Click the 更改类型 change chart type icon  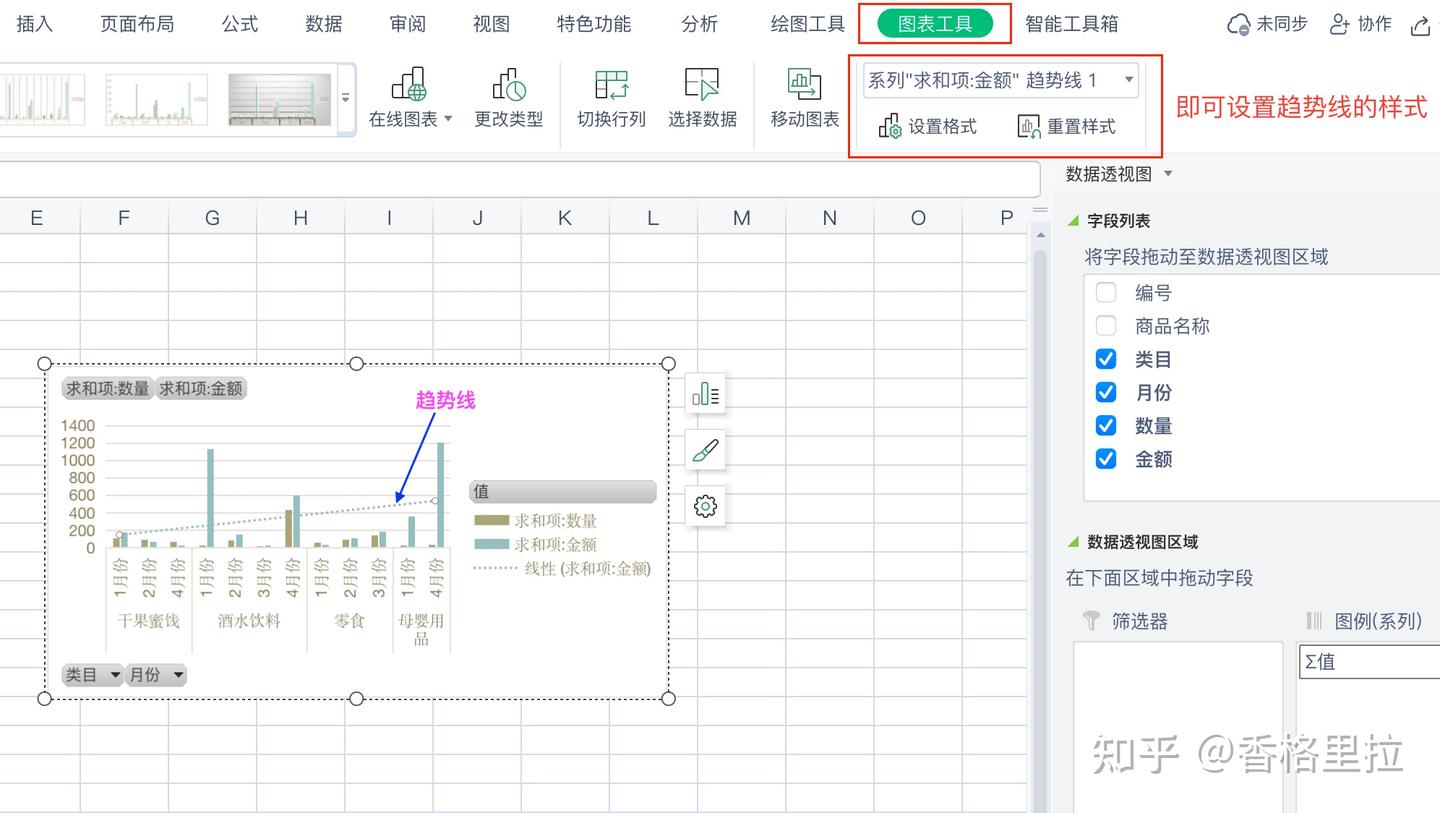point(509,85)
